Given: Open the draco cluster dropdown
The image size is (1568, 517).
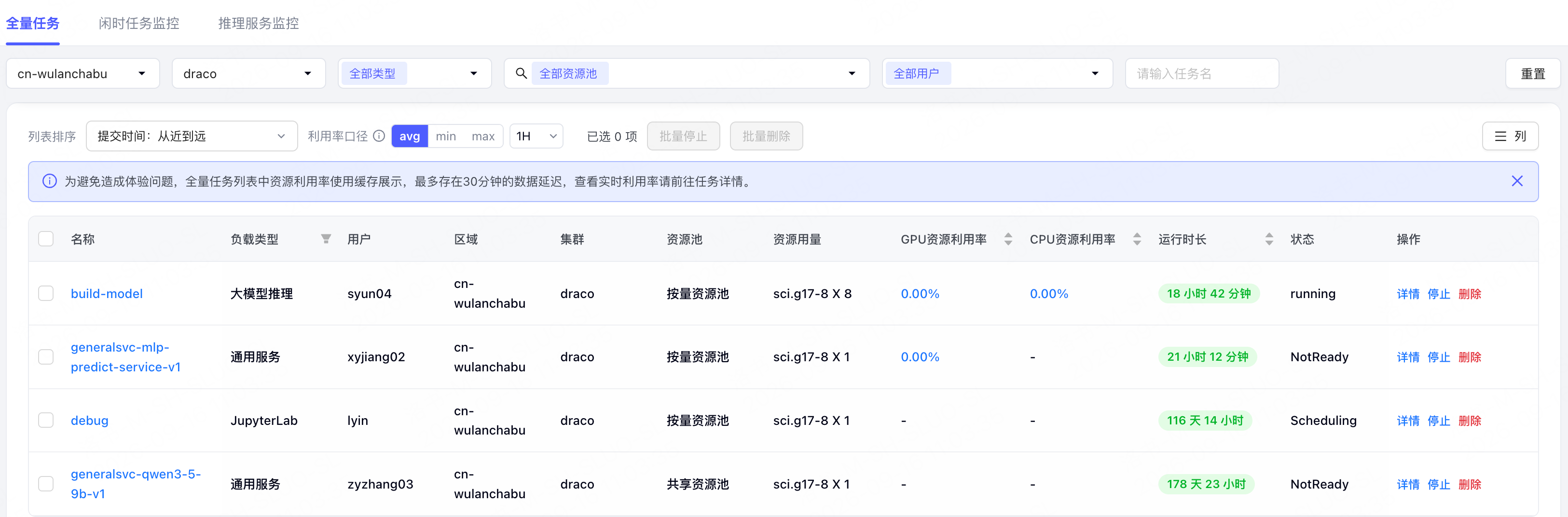Looking at the screenshot, I should (248, 74).
